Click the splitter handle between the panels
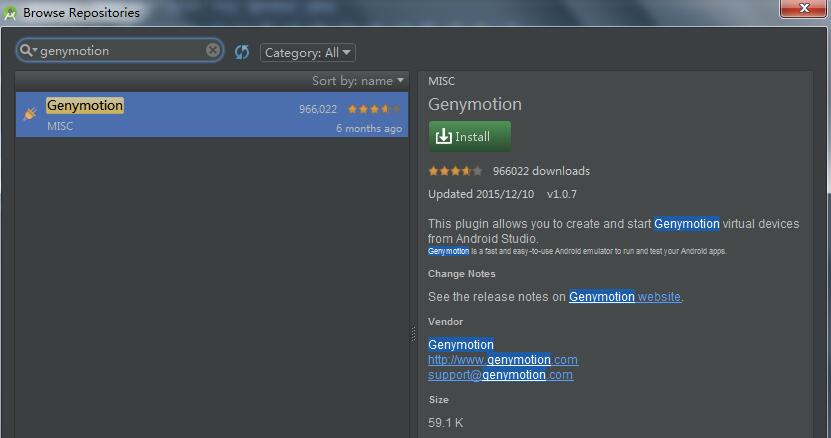 (413, 334)
